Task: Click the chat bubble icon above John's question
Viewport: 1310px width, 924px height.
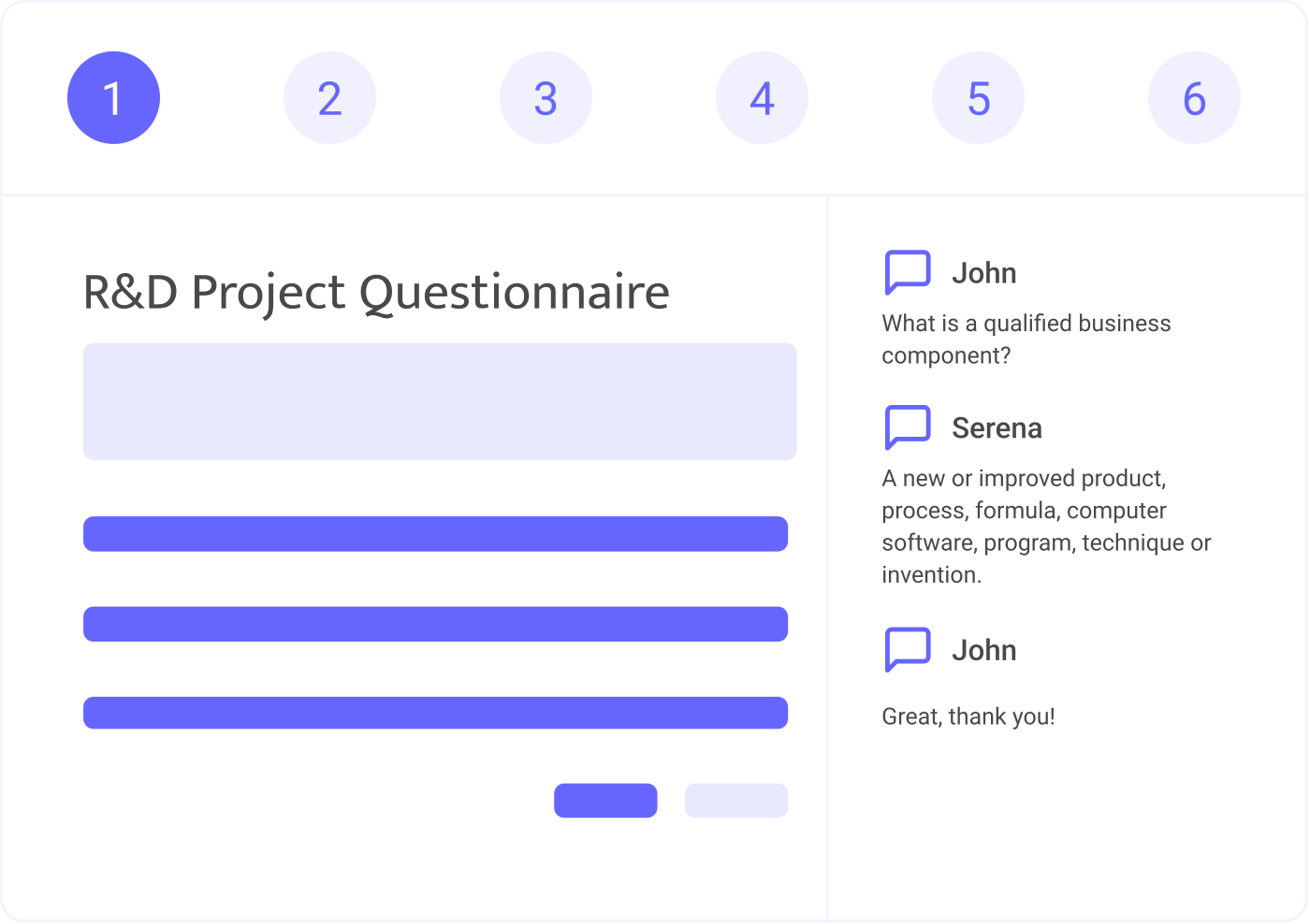Action: (908, 271)
